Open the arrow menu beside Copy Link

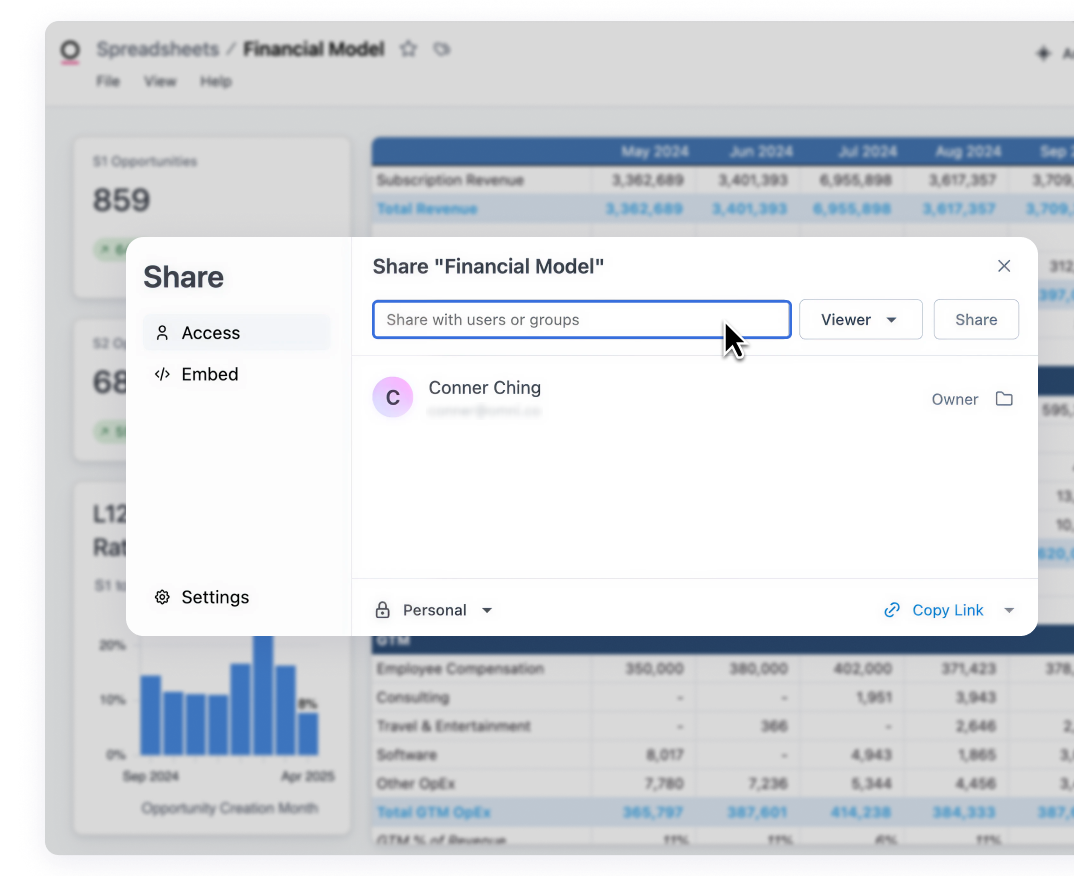pyautogui.click(x=1009, y=610)
